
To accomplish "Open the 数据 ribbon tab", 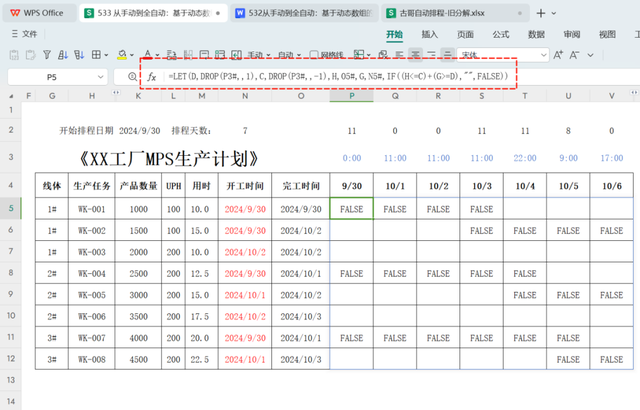I will click(x=536, y=34).
